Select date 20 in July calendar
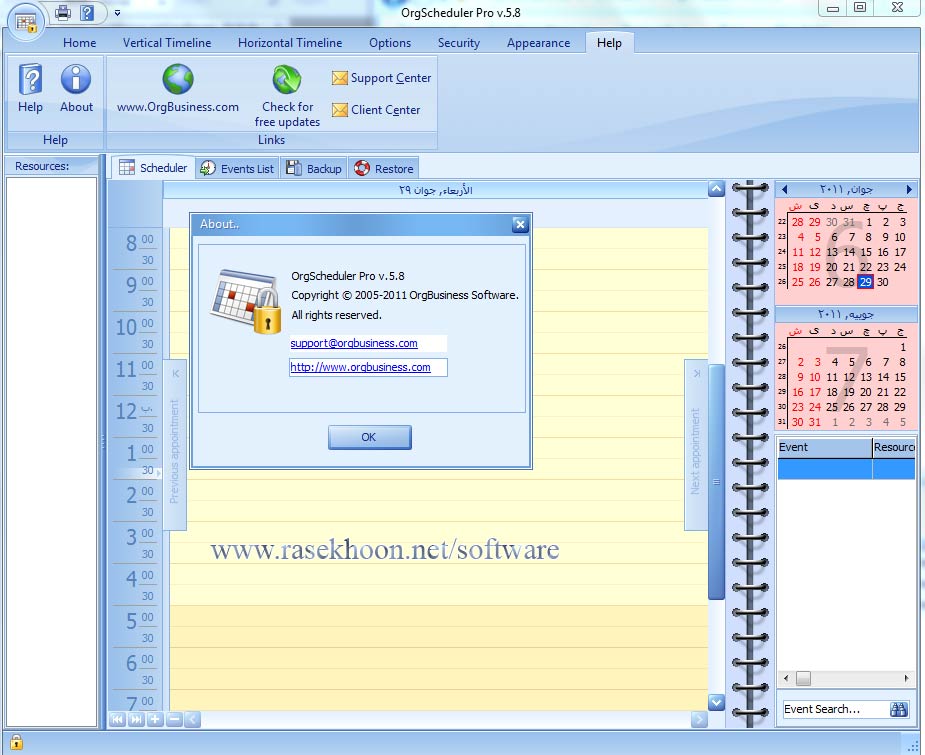 [865, 392]
